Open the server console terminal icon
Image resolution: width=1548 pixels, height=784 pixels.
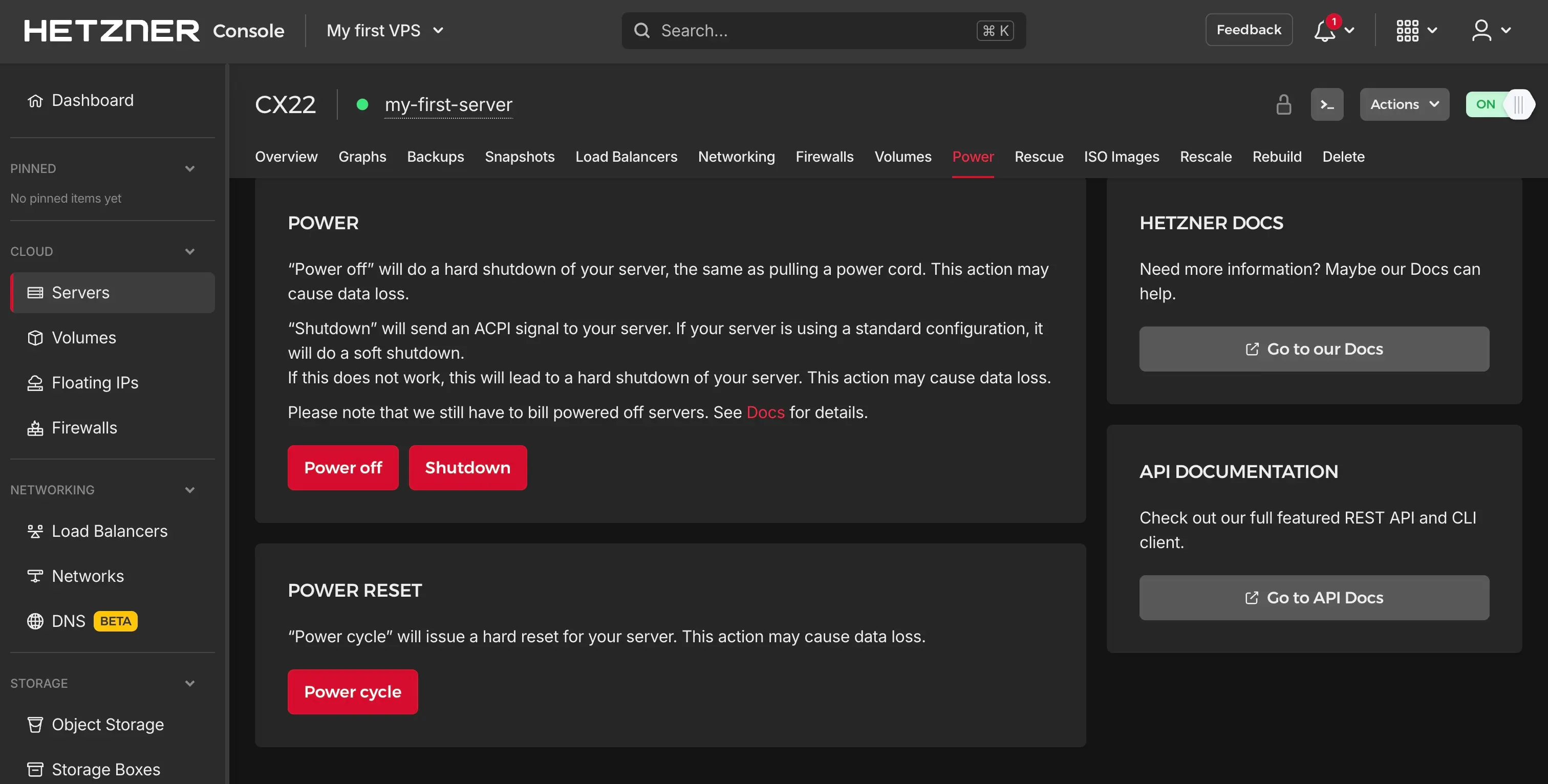pyautogui.click(x=1326, y=104)
